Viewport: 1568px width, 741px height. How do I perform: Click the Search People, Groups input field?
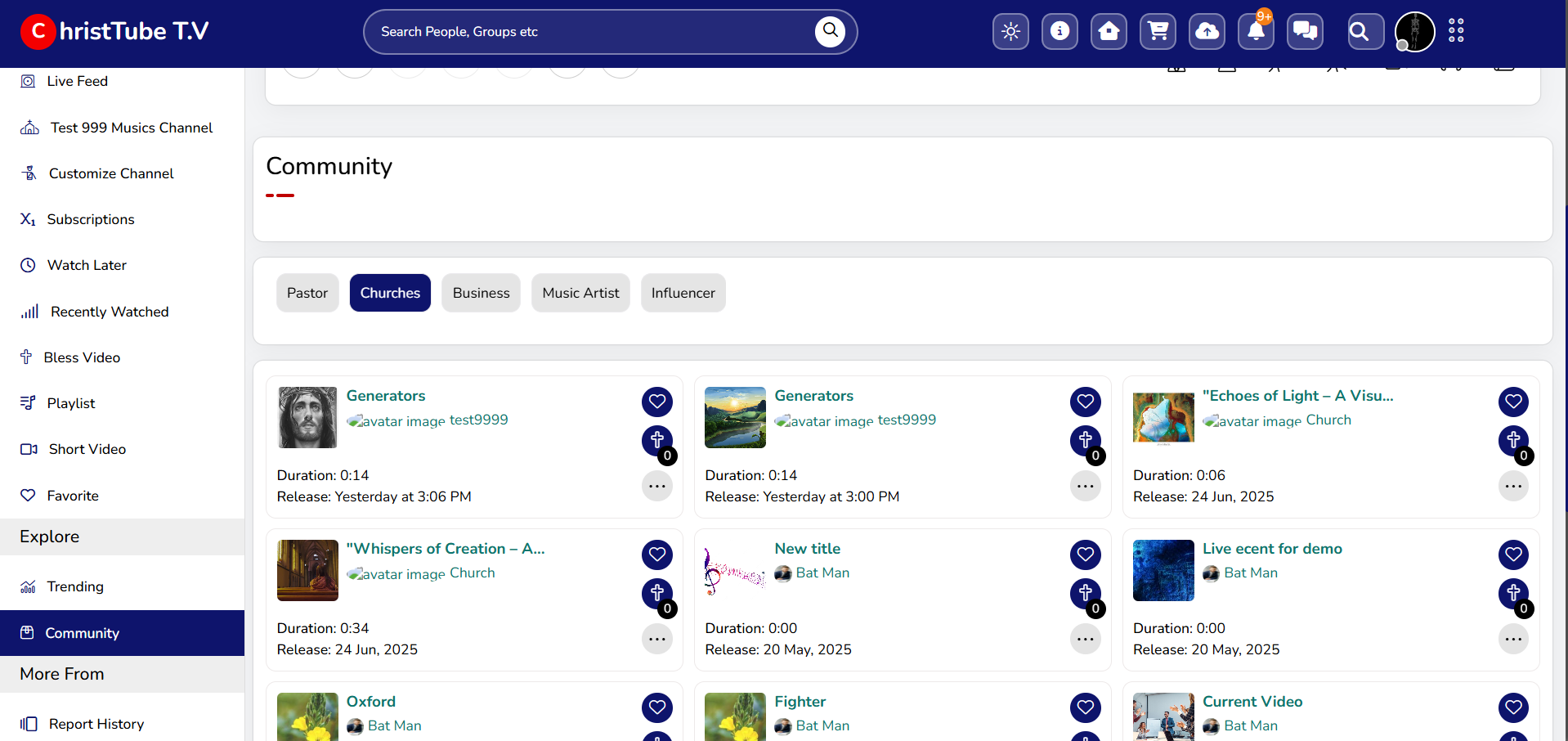click(x=589, y=32)
